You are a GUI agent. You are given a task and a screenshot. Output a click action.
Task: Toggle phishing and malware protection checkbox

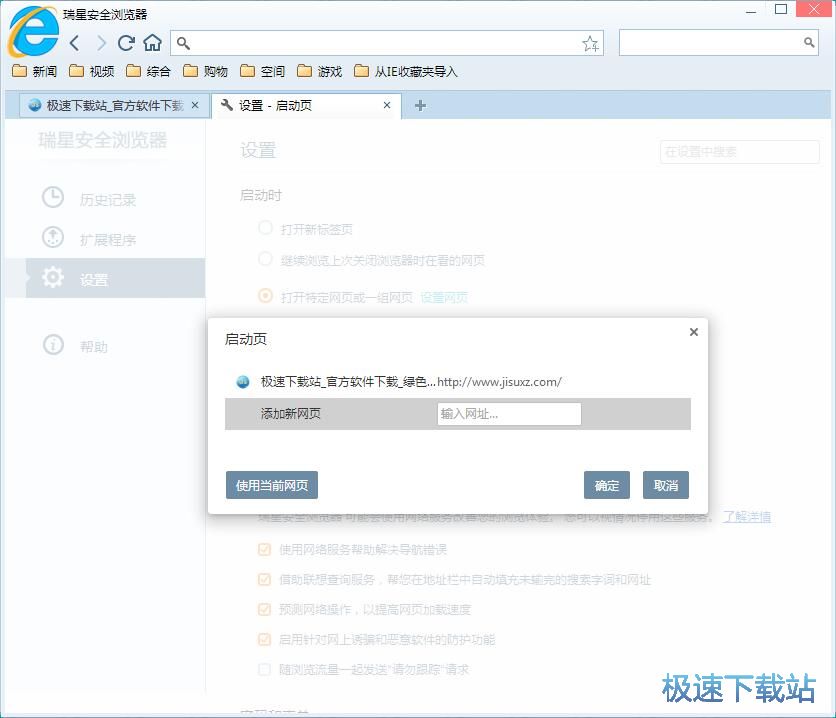(264, 639)
